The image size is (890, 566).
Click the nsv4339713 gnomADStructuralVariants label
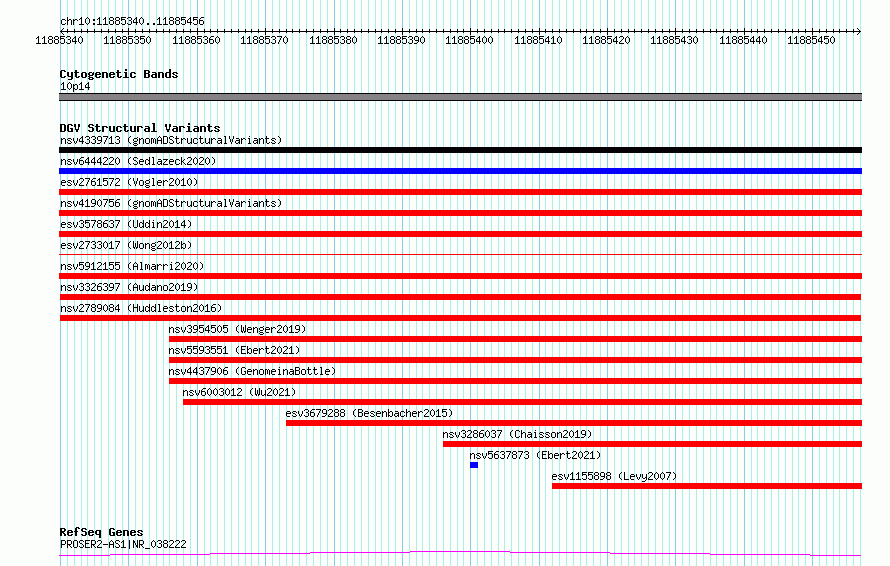coord(171,140)
